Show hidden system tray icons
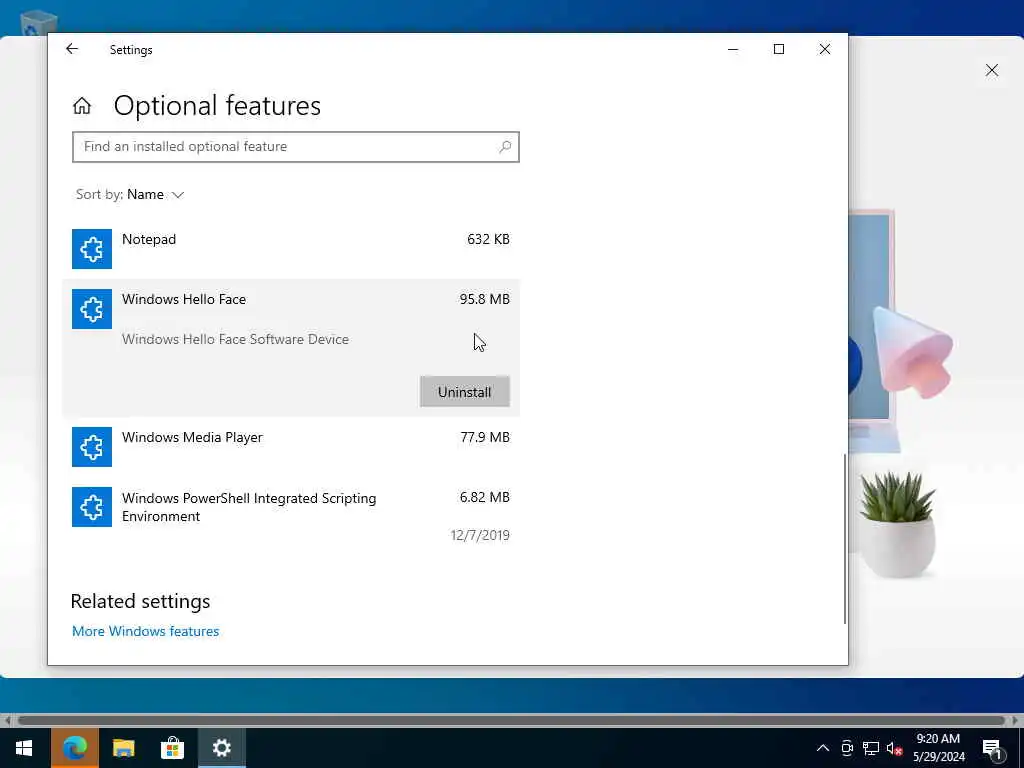 click(x=823, y=748)
